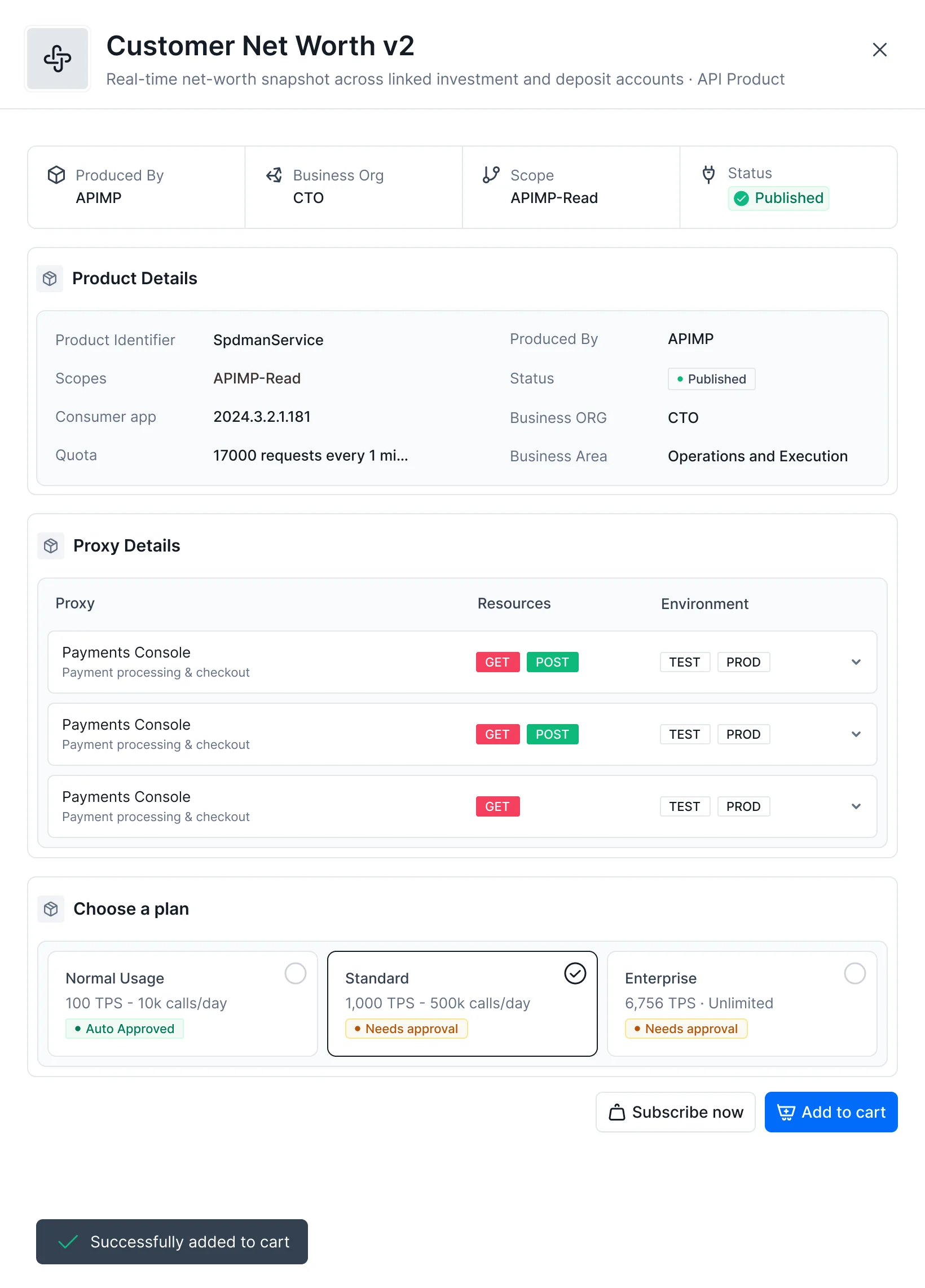925x1288 pixels.
Task: Expand the second Payments Console proxy row
Action: [x=856, y=734]
